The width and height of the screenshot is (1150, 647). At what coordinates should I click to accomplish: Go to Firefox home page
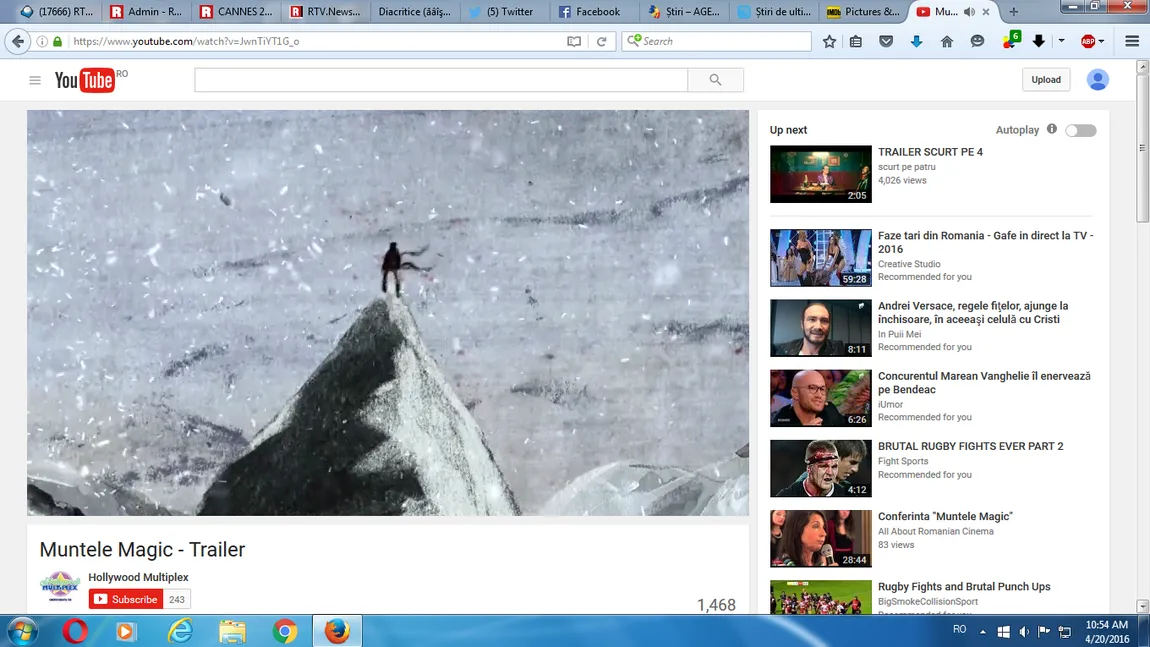pyautogui.click(x=947, y=41)
